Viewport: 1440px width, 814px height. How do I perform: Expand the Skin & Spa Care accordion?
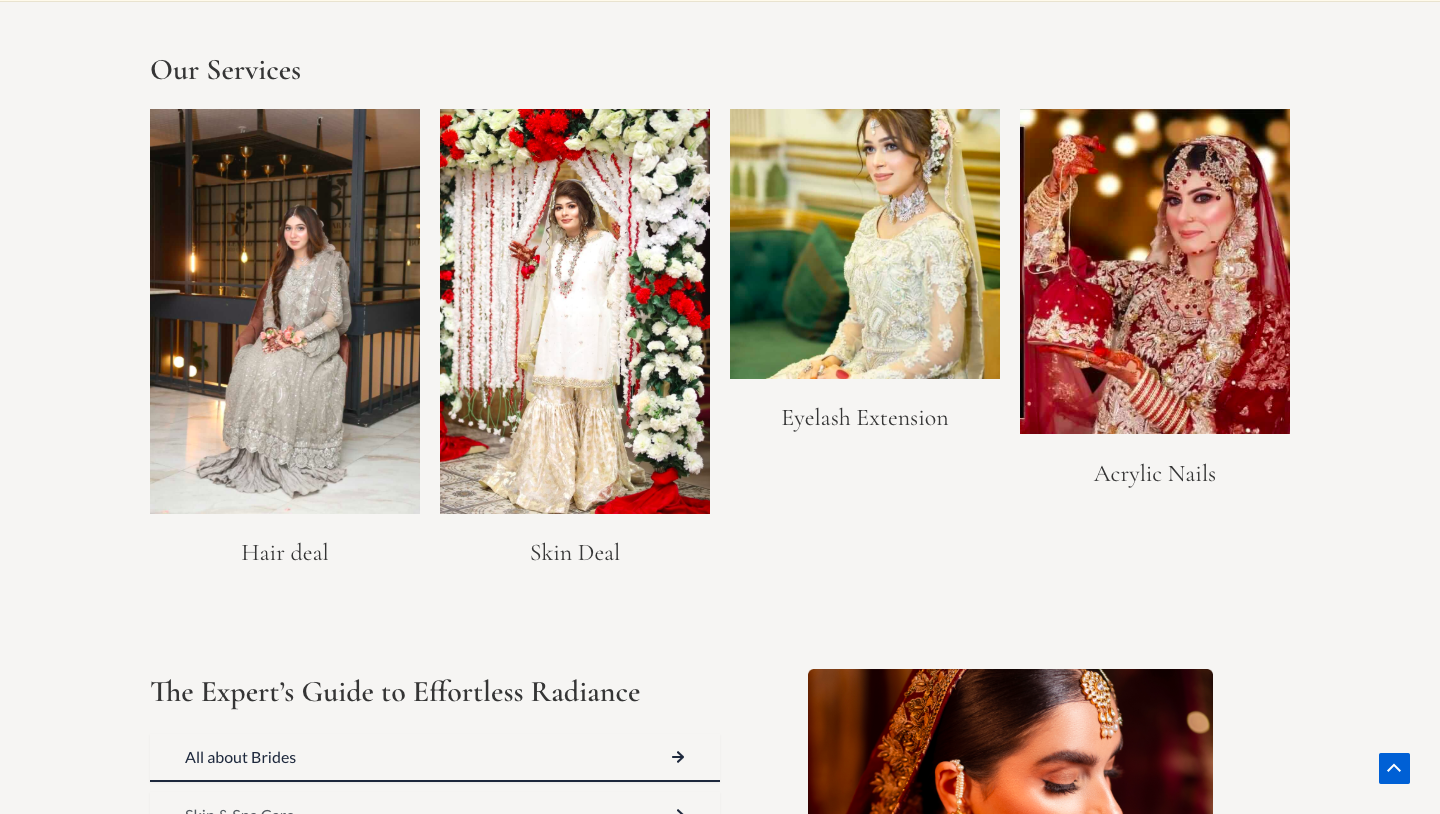(435, 808)
